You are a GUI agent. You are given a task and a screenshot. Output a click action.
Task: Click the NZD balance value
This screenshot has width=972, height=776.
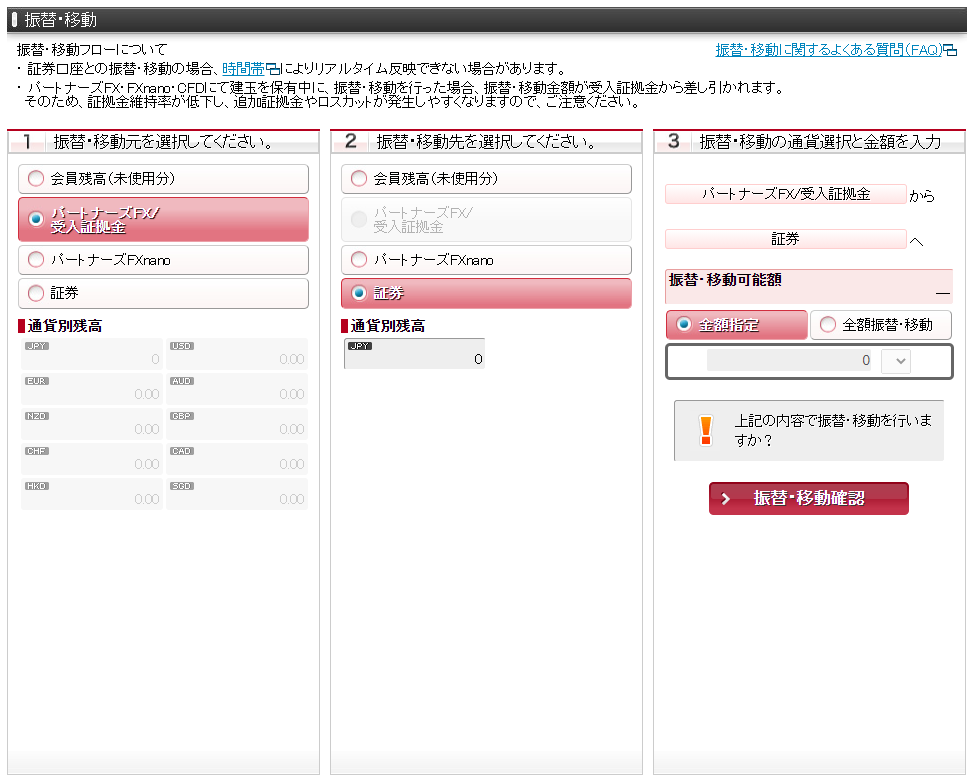click(92, 424)
